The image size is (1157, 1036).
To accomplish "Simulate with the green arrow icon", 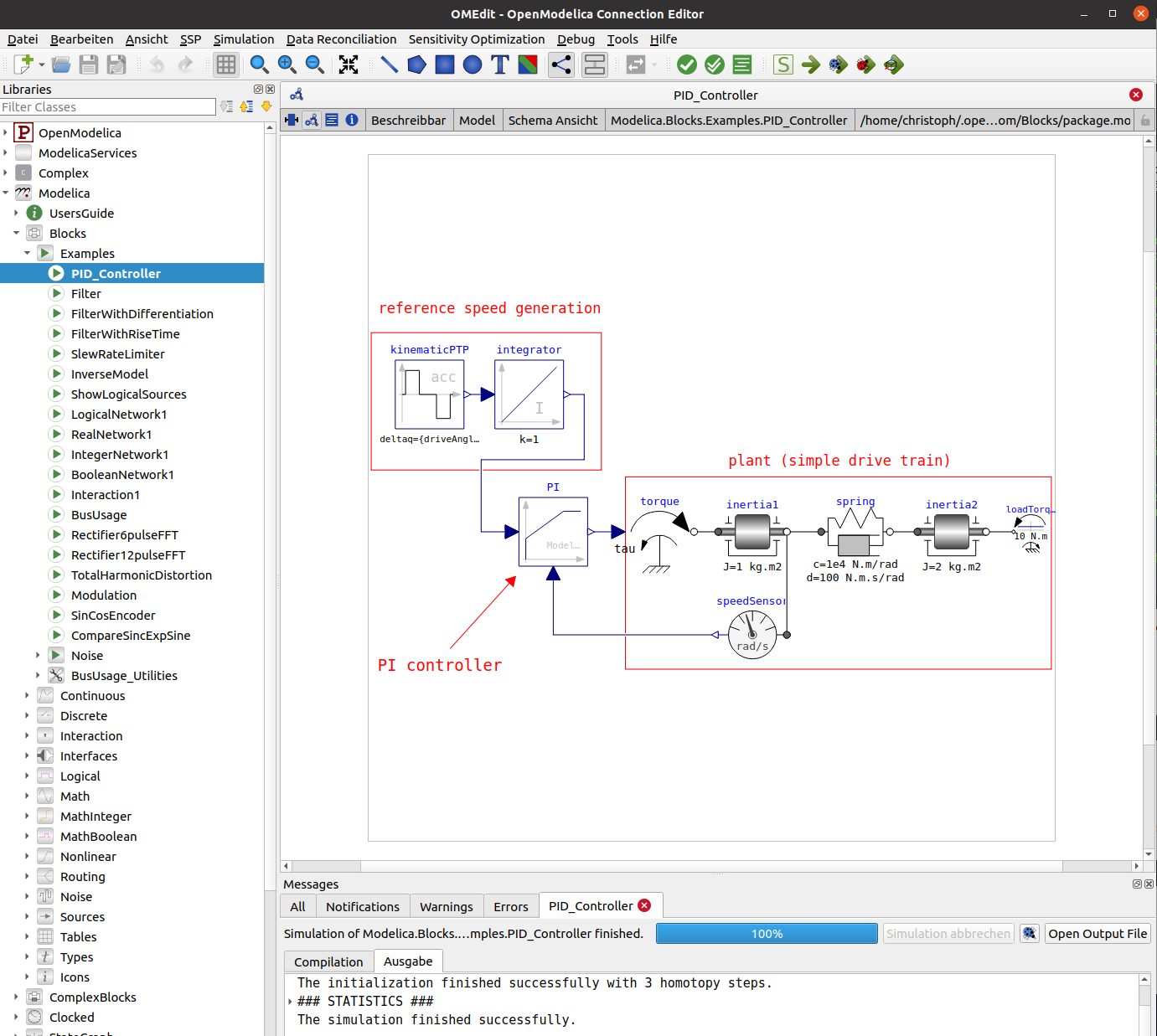I will 811,64.
